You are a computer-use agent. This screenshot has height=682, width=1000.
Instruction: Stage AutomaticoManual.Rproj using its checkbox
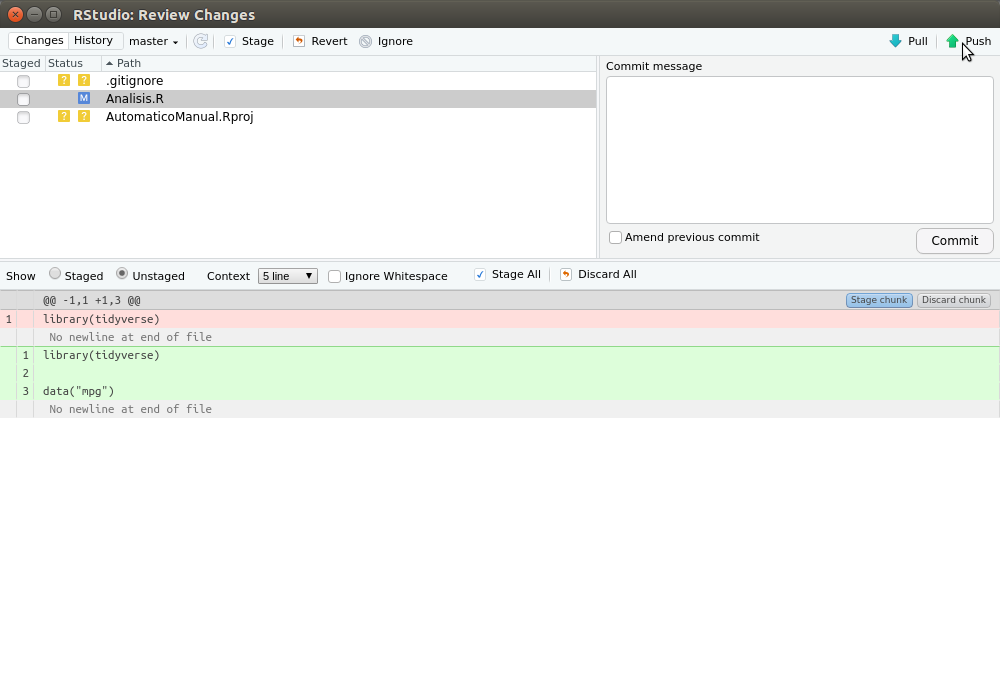(x=23, y=117)
